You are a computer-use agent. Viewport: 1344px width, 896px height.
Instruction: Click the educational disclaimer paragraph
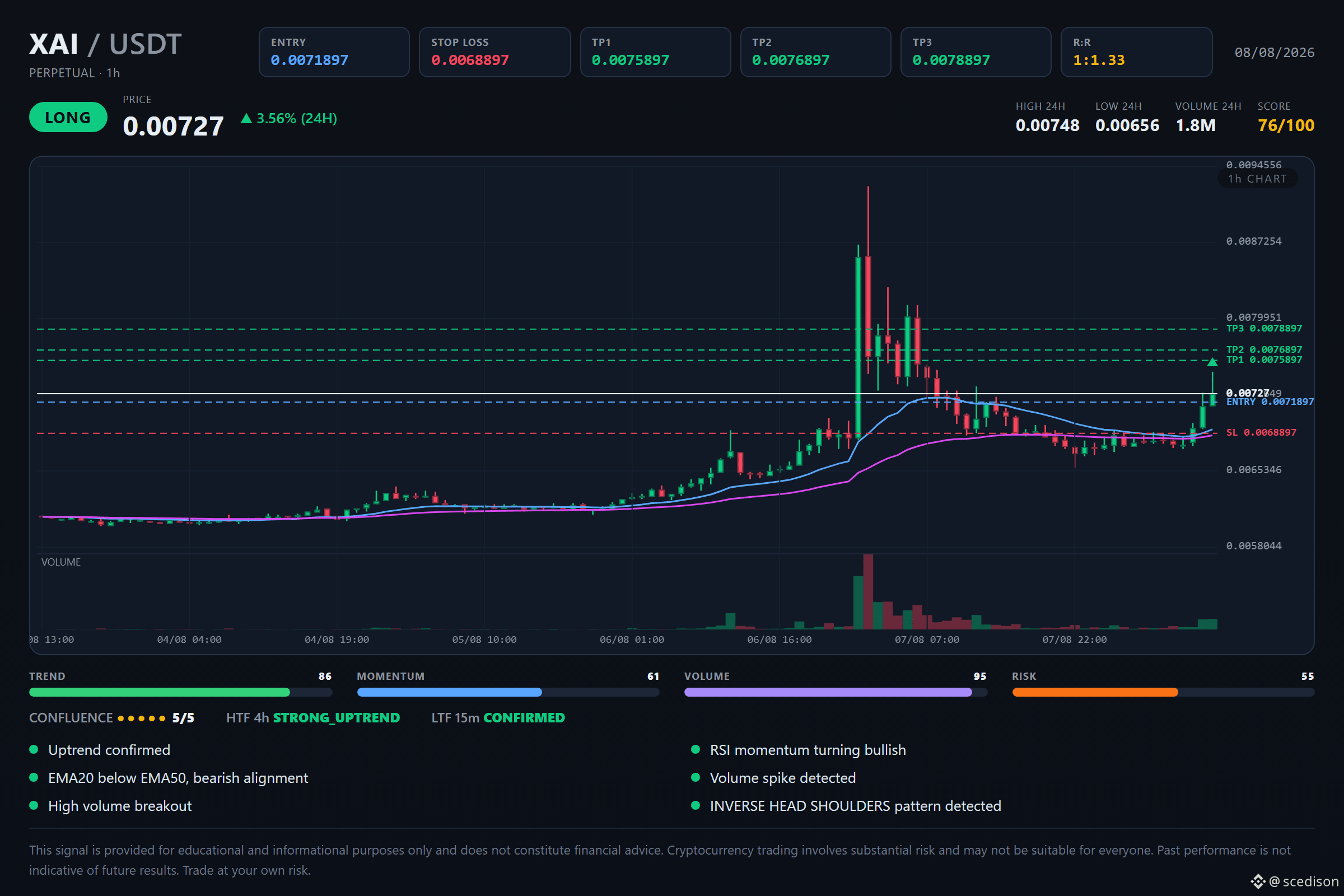(660, 860)
